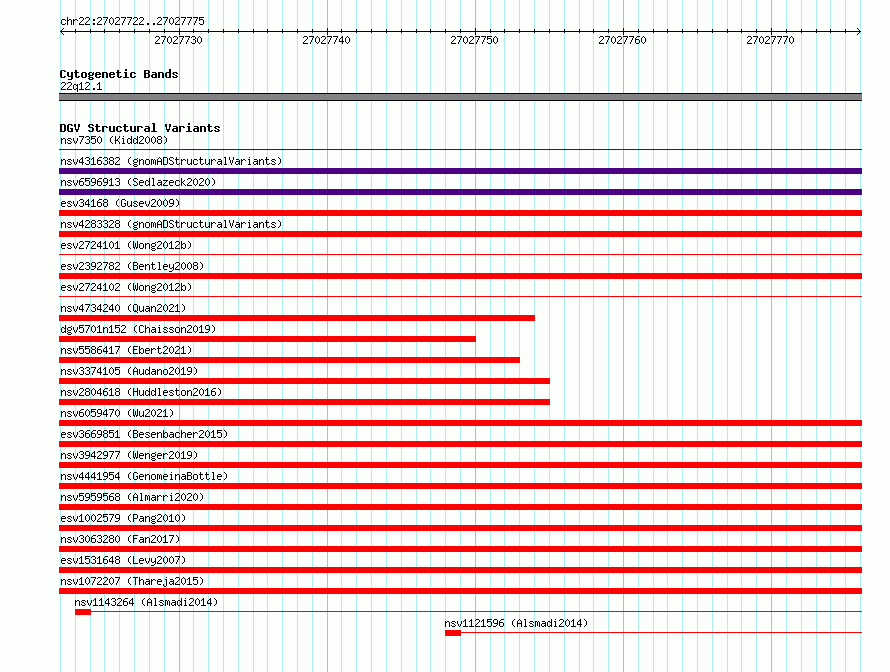Select the nsv4734240 (Quan2021) label
The image size is (890, 672).
coord(123,308)
